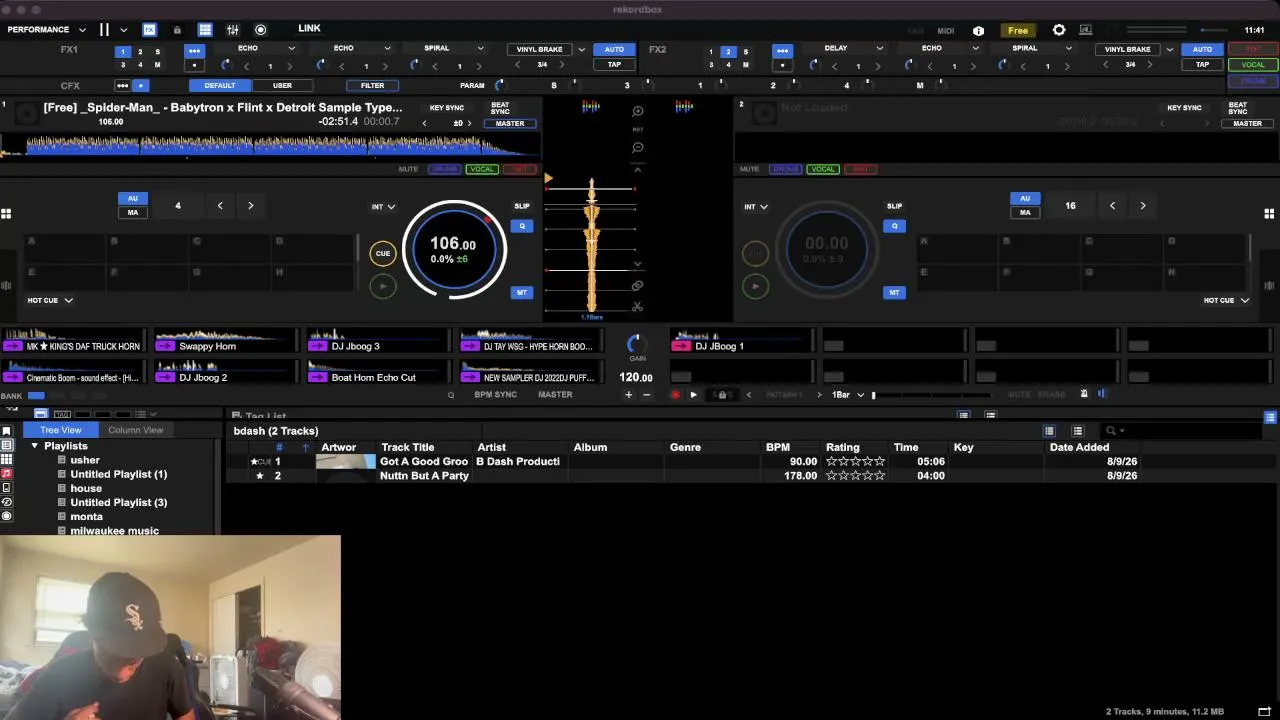This screenshot has width=1280, height=720.
Task: Select the CFX DEFAULT tab
Action: pos(220,86)
